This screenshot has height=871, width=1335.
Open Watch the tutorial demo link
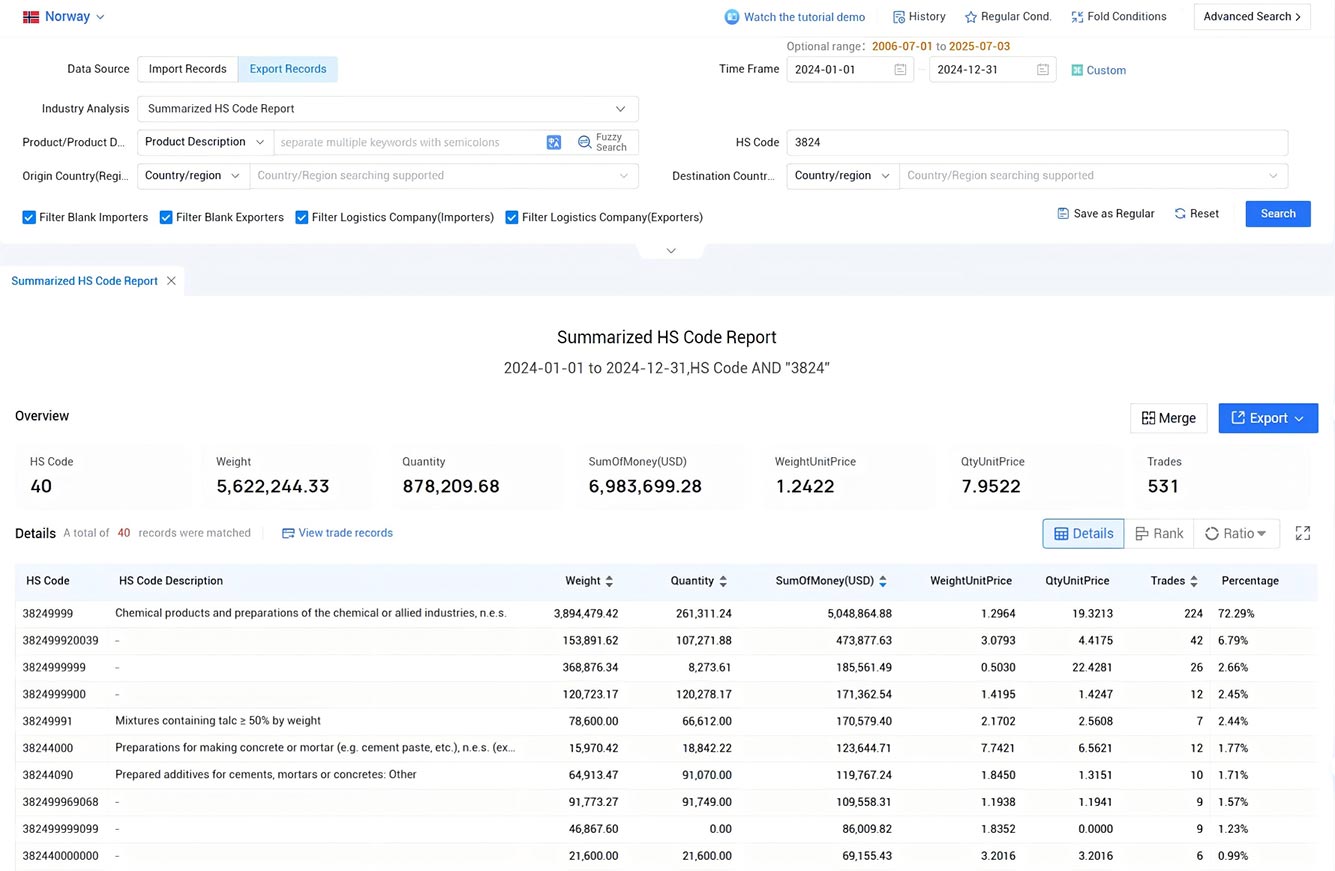click(795, 17)
